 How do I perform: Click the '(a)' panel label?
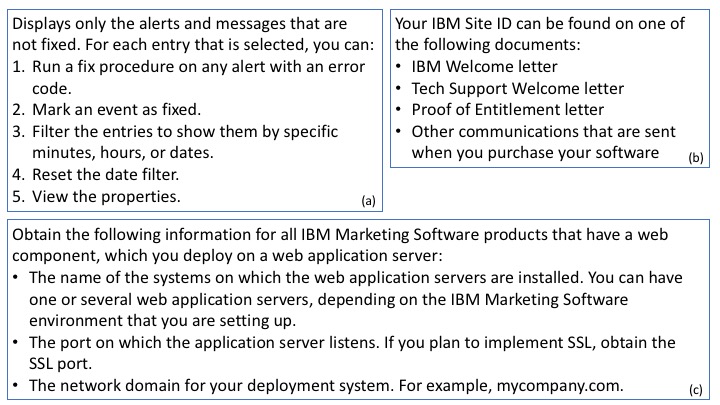pos(368,201)
